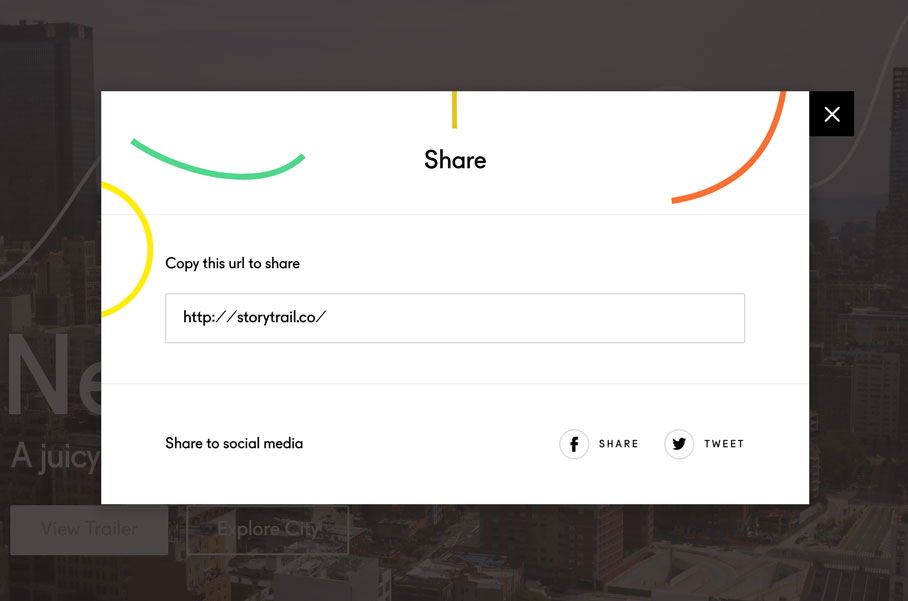Click the Twitter bird icon
This screenshot has width=908, height=601.
click(679, 444)
